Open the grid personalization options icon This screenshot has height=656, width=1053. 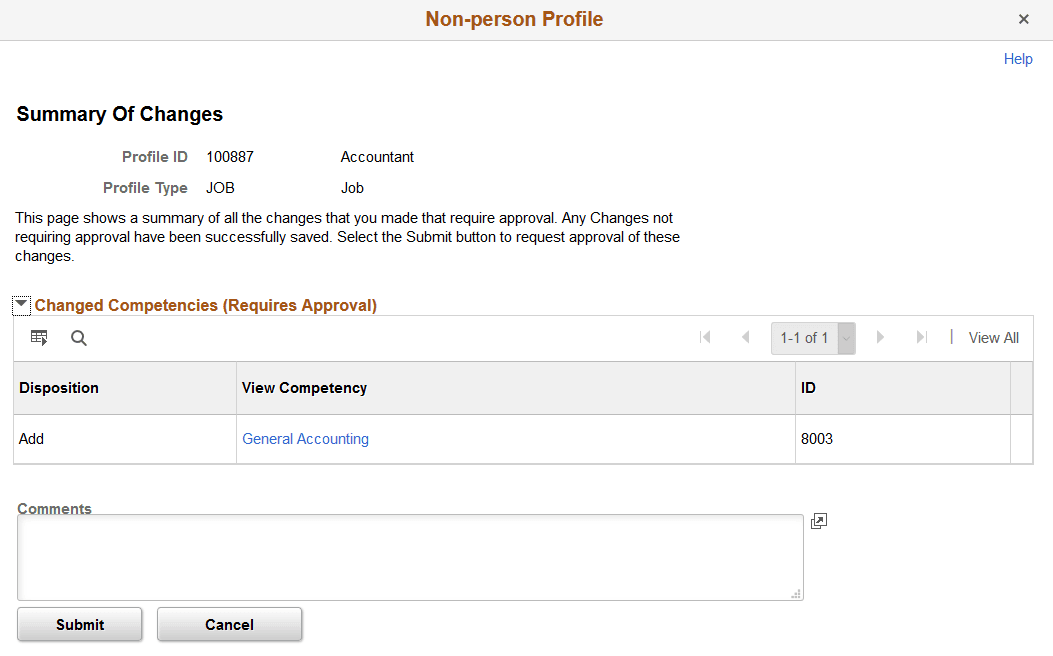(38, 338)
